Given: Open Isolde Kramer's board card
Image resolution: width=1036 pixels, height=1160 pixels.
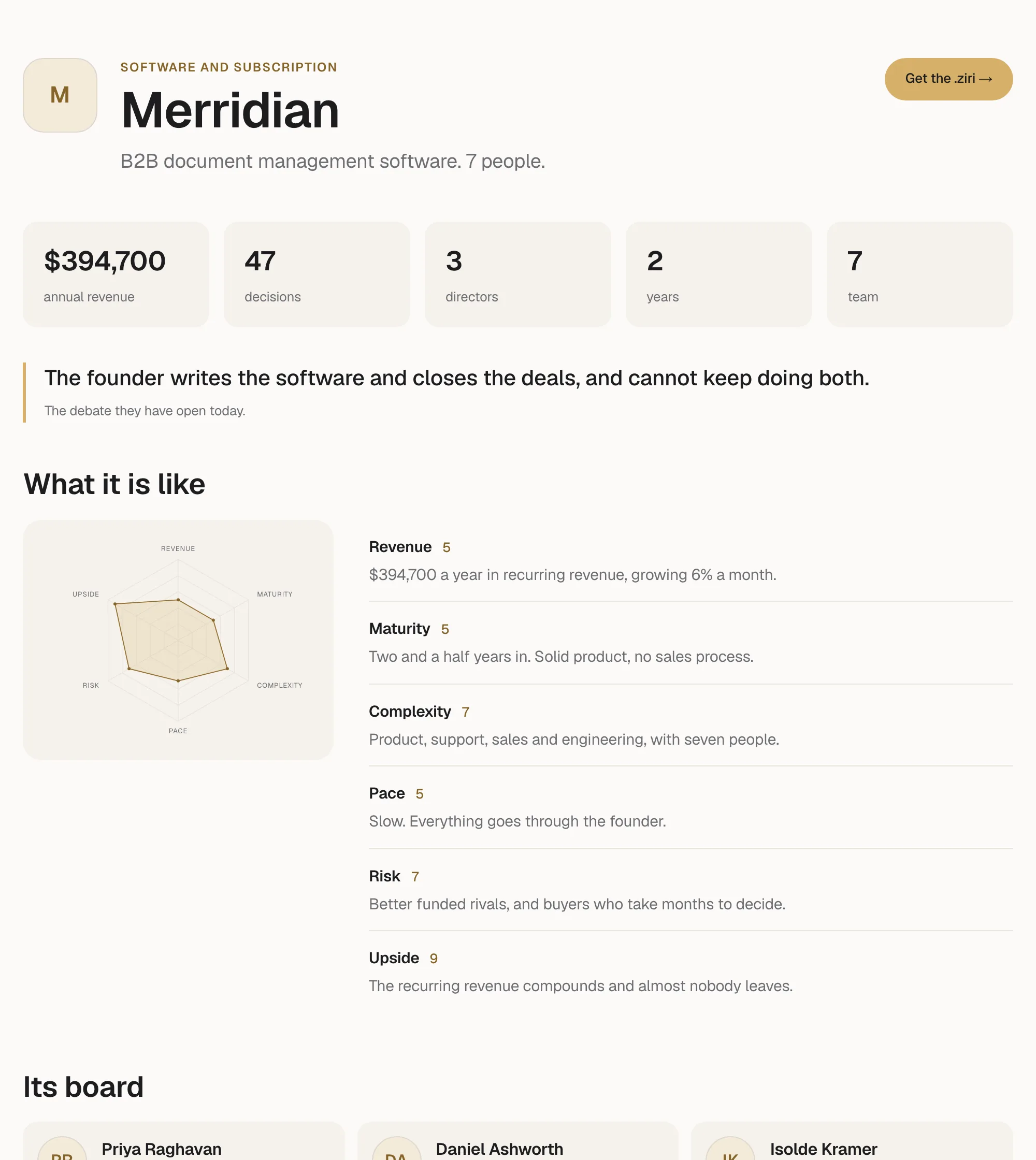Looking at the screenshot, I should coord(852,1141).
